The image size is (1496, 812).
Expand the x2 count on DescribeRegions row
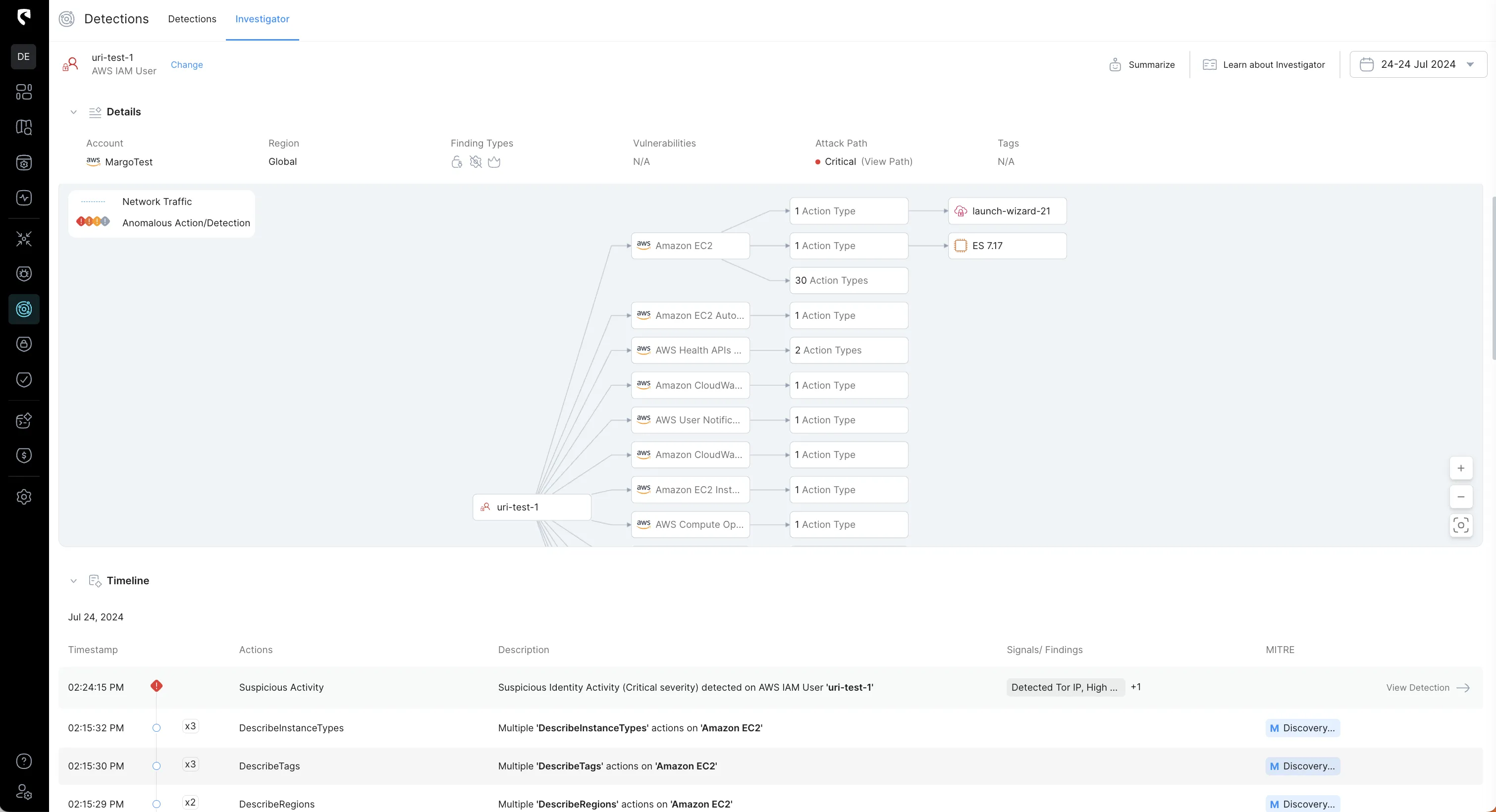point(191,803)
